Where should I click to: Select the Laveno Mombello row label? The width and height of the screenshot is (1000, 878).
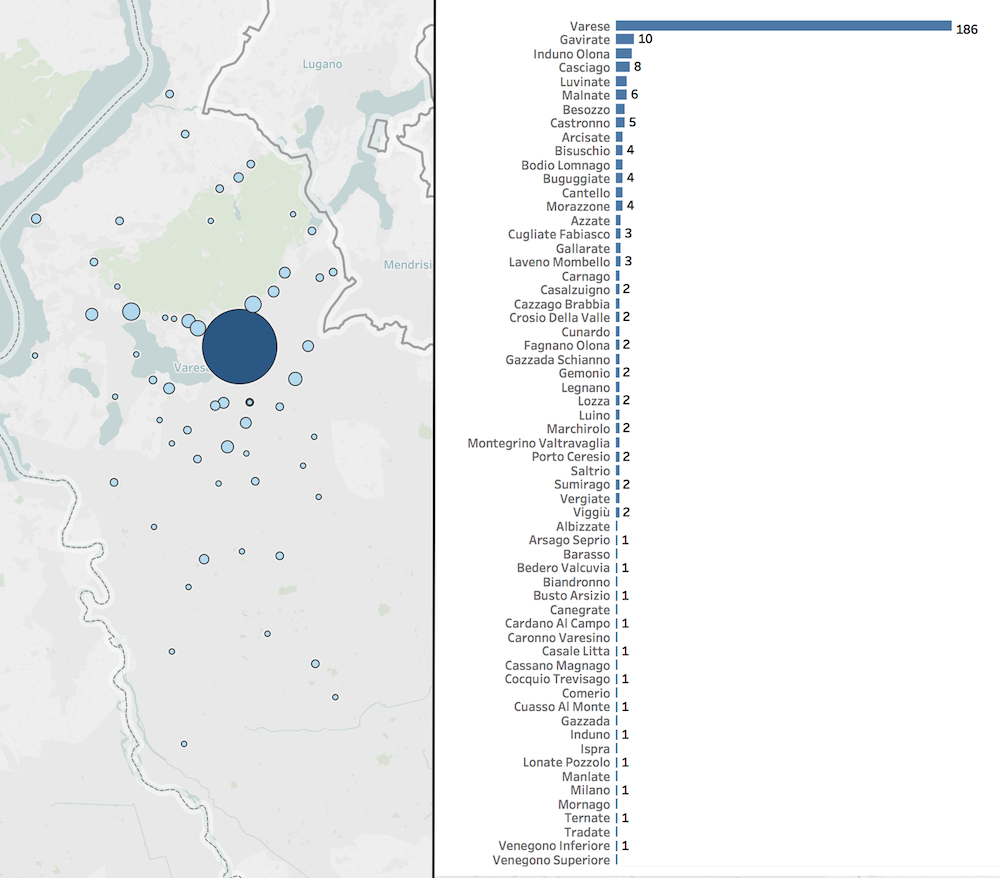coord(559,262)
